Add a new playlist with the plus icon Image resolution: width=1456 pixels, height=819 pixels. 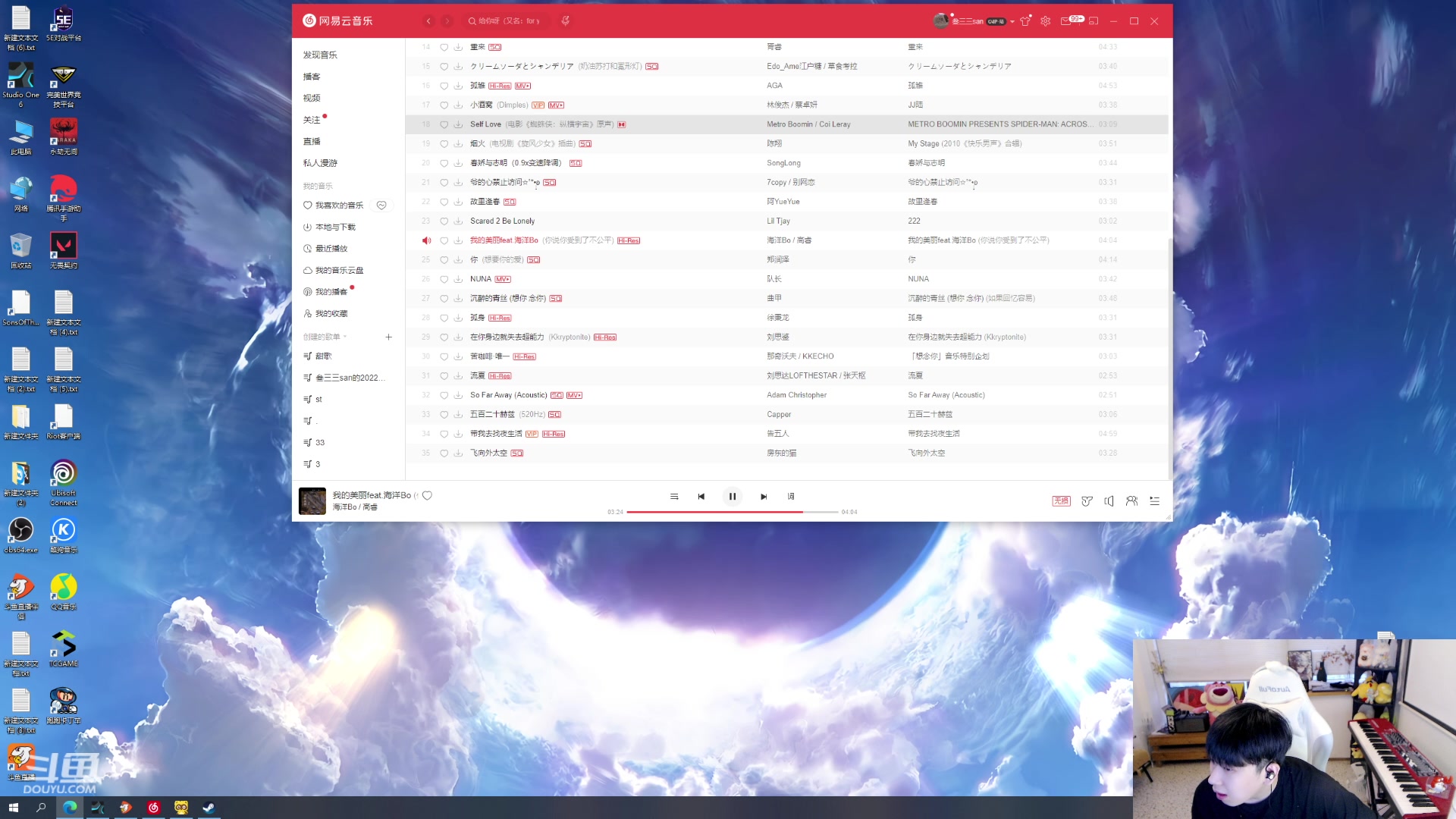click(x=389, y=337)
